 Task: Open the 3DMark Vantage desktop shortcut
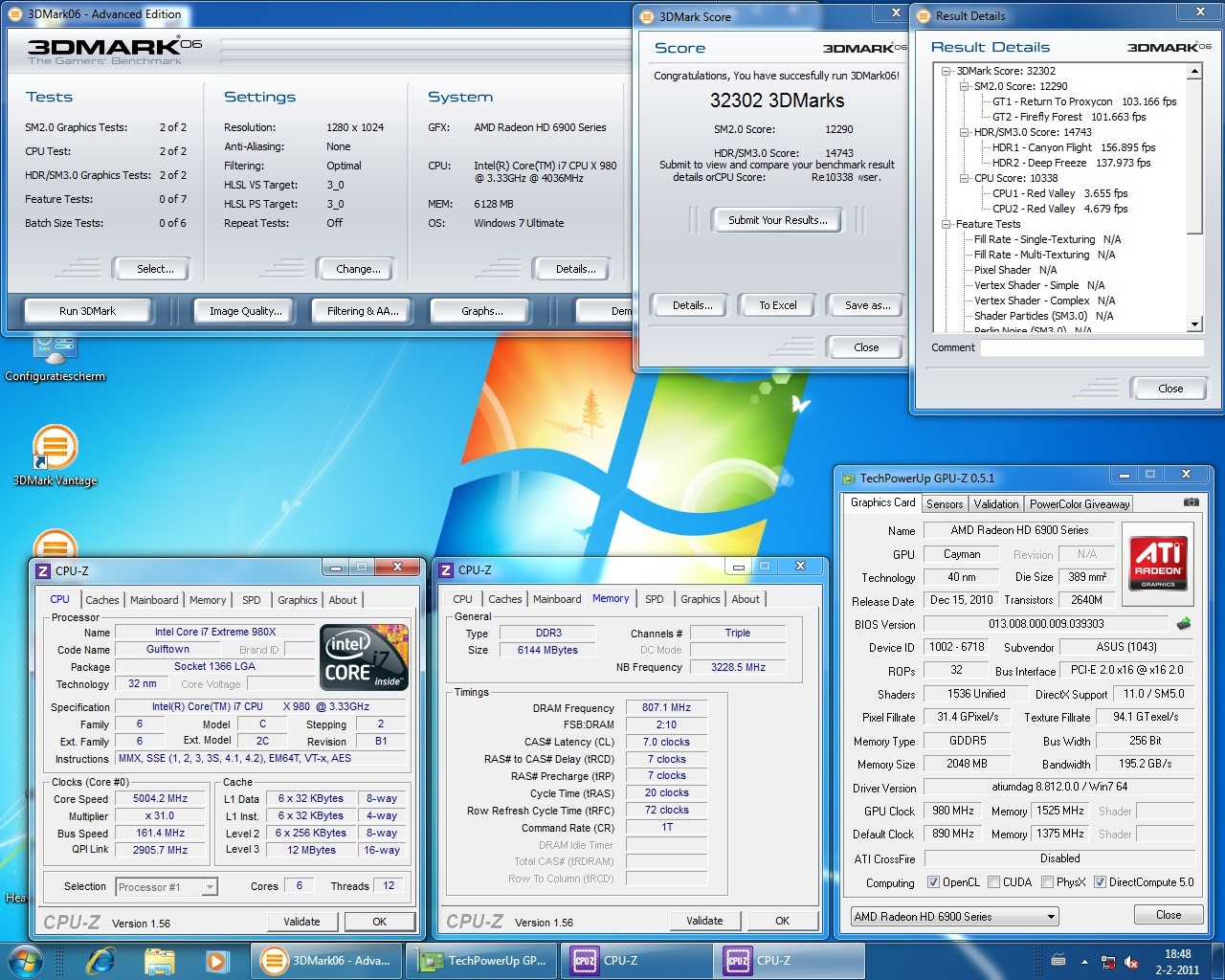(x=56, y=448)
